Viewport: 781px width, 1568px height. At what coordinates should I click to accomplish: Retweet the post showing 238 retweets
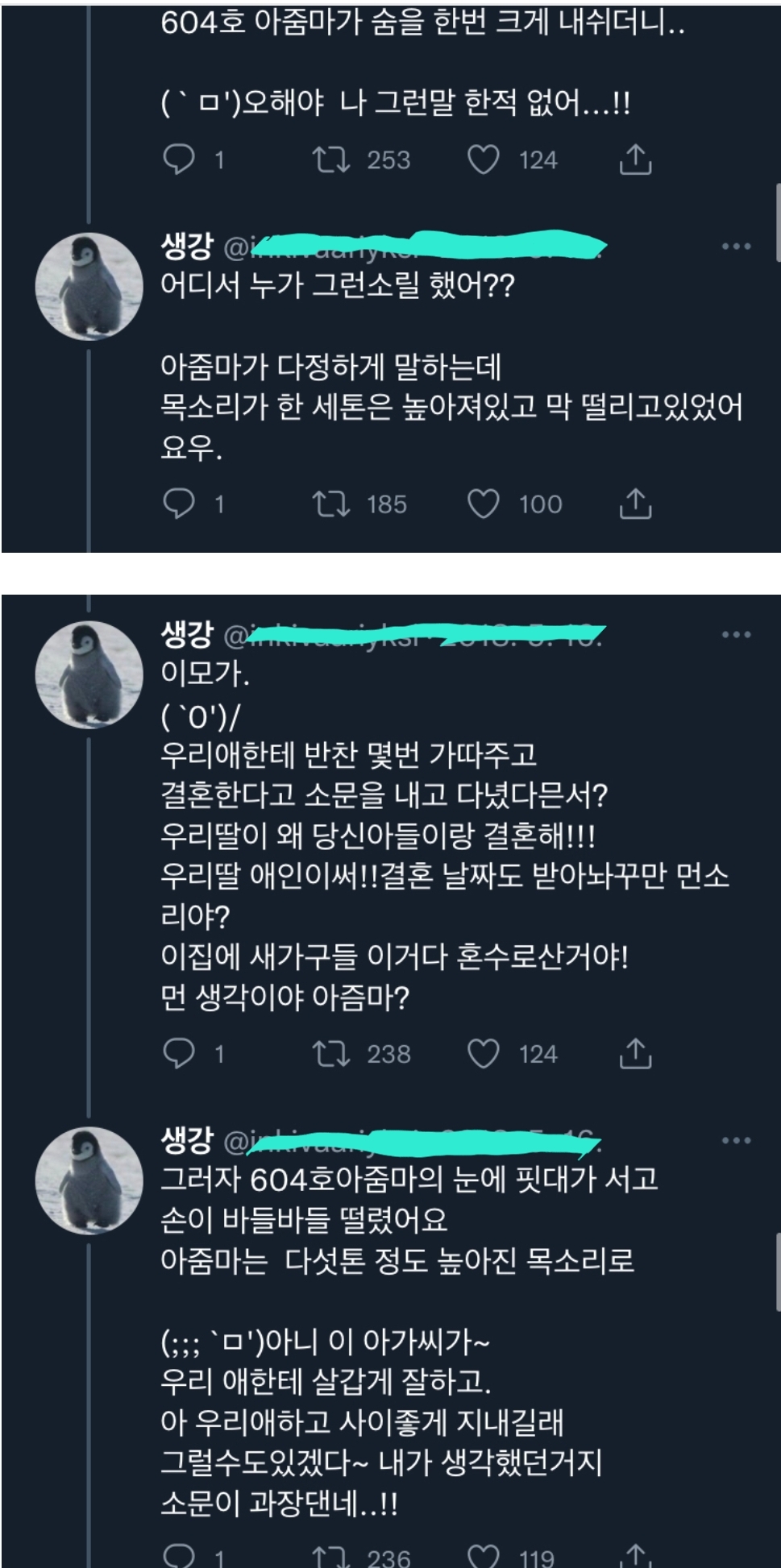(331, 1054)
